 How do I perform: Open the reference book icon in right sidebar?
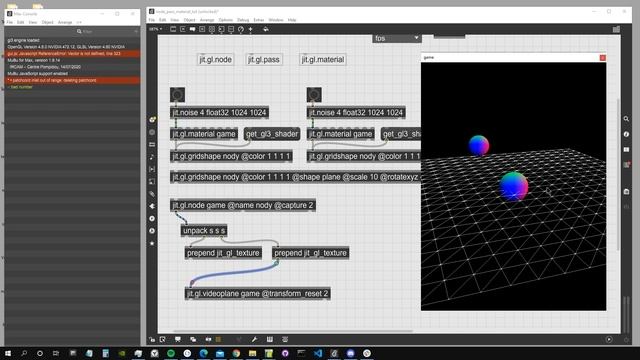[626, 149]
